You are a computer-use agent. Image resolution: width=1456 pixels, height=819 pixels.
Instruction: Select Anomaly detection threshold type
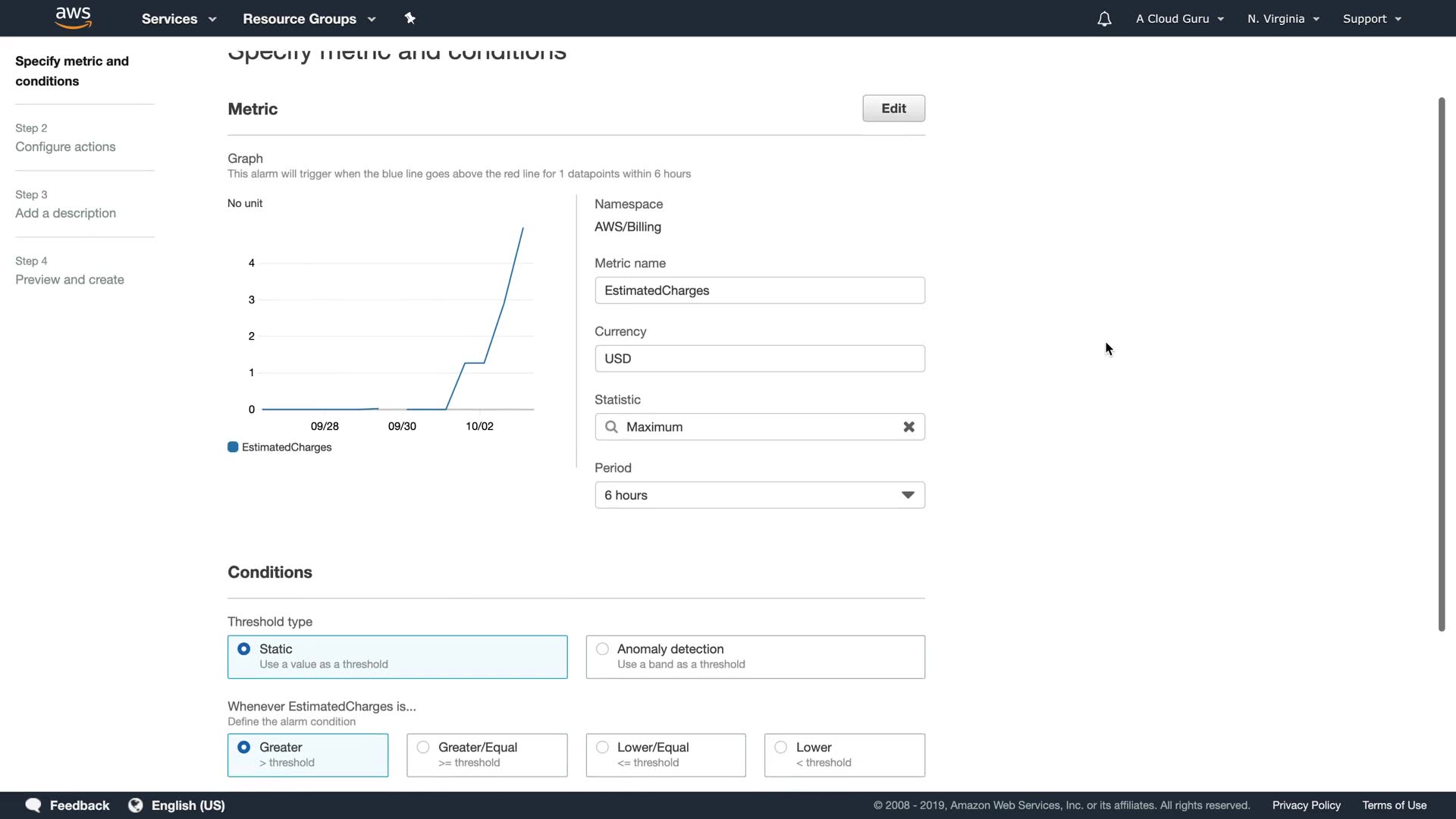(603, 649)
